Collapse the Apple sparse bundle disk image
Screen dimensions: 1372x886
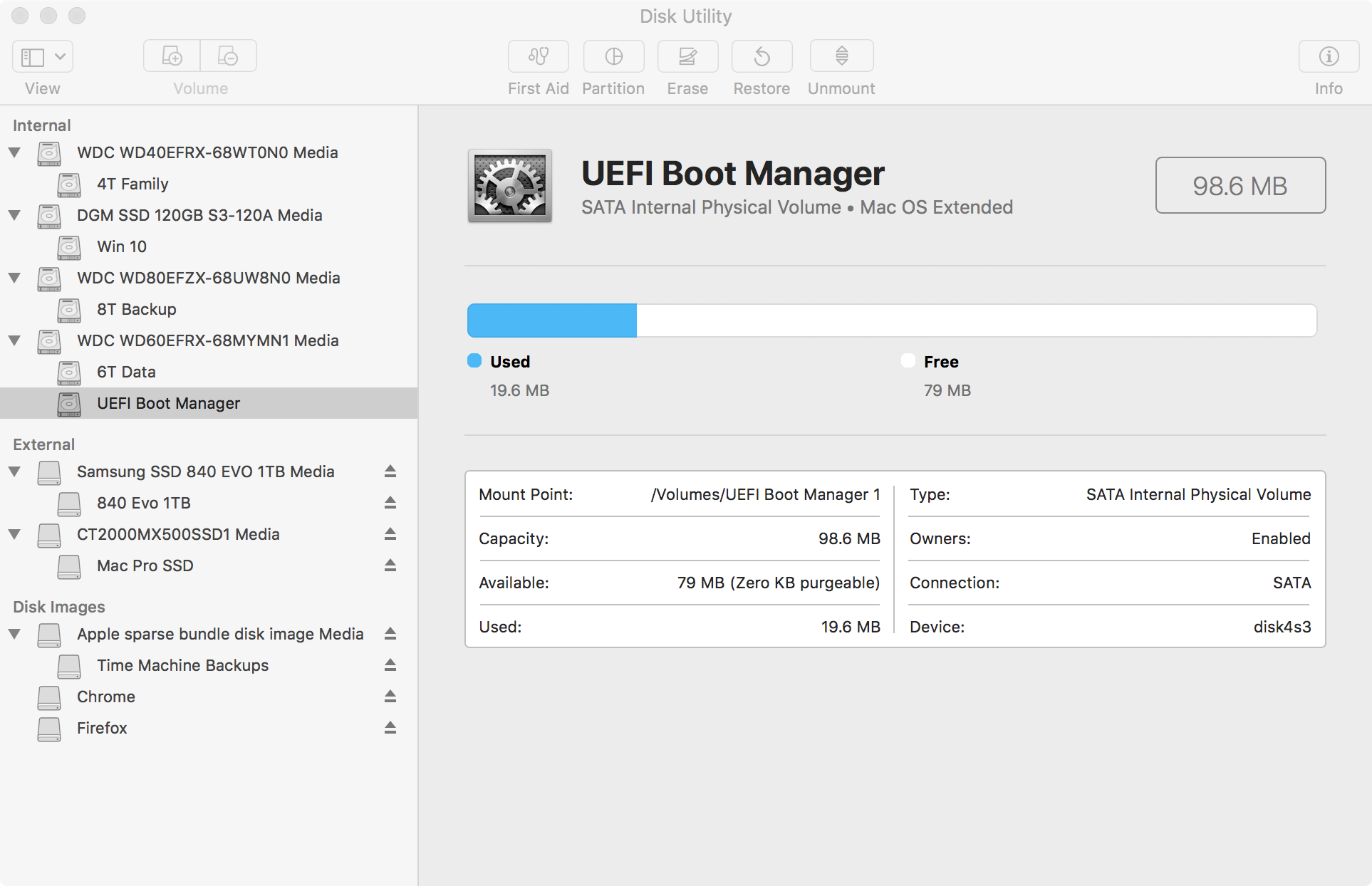click(x=14, y=634)
